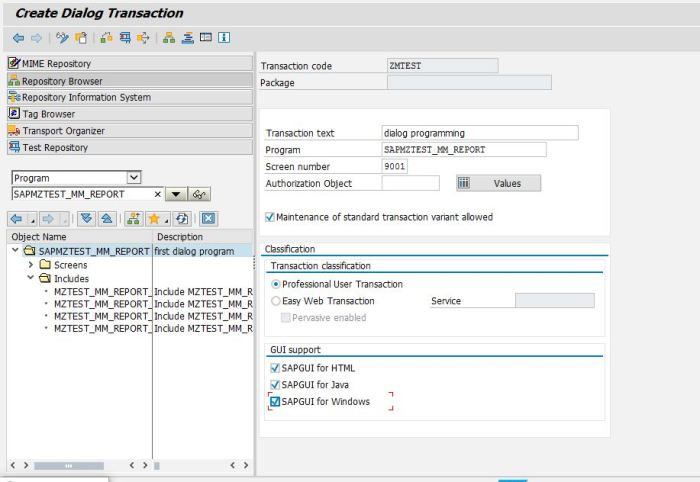This screenshot has height=482, width=700.
Task: Click the Transaction text input field
Action: [479, 133]
